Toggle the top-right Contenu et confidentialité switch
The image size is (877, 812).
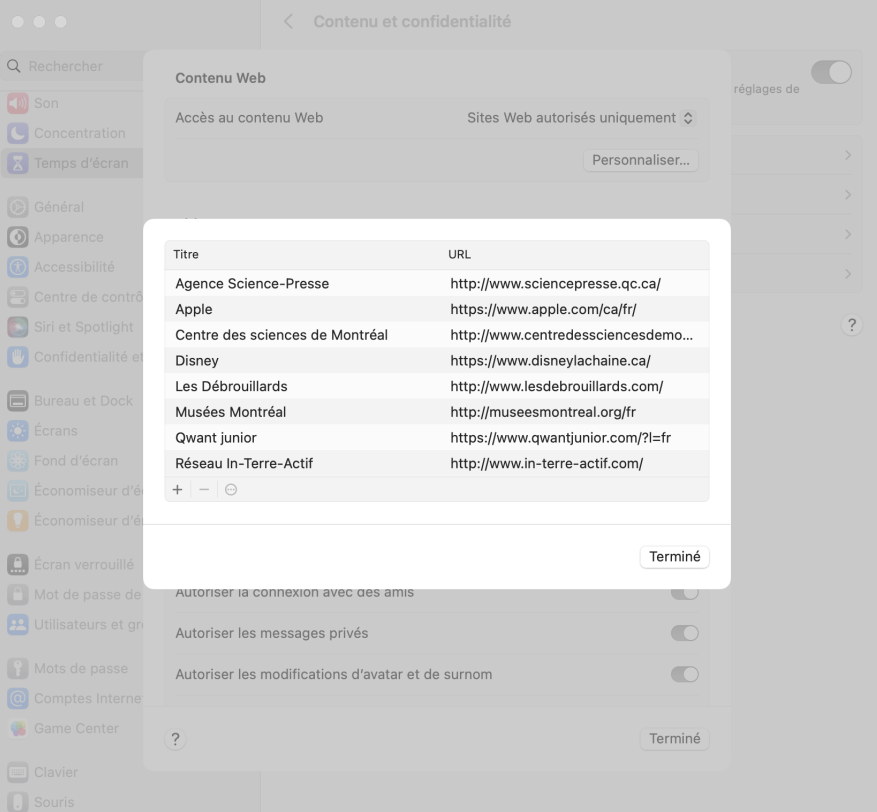(x=831, y=73)
